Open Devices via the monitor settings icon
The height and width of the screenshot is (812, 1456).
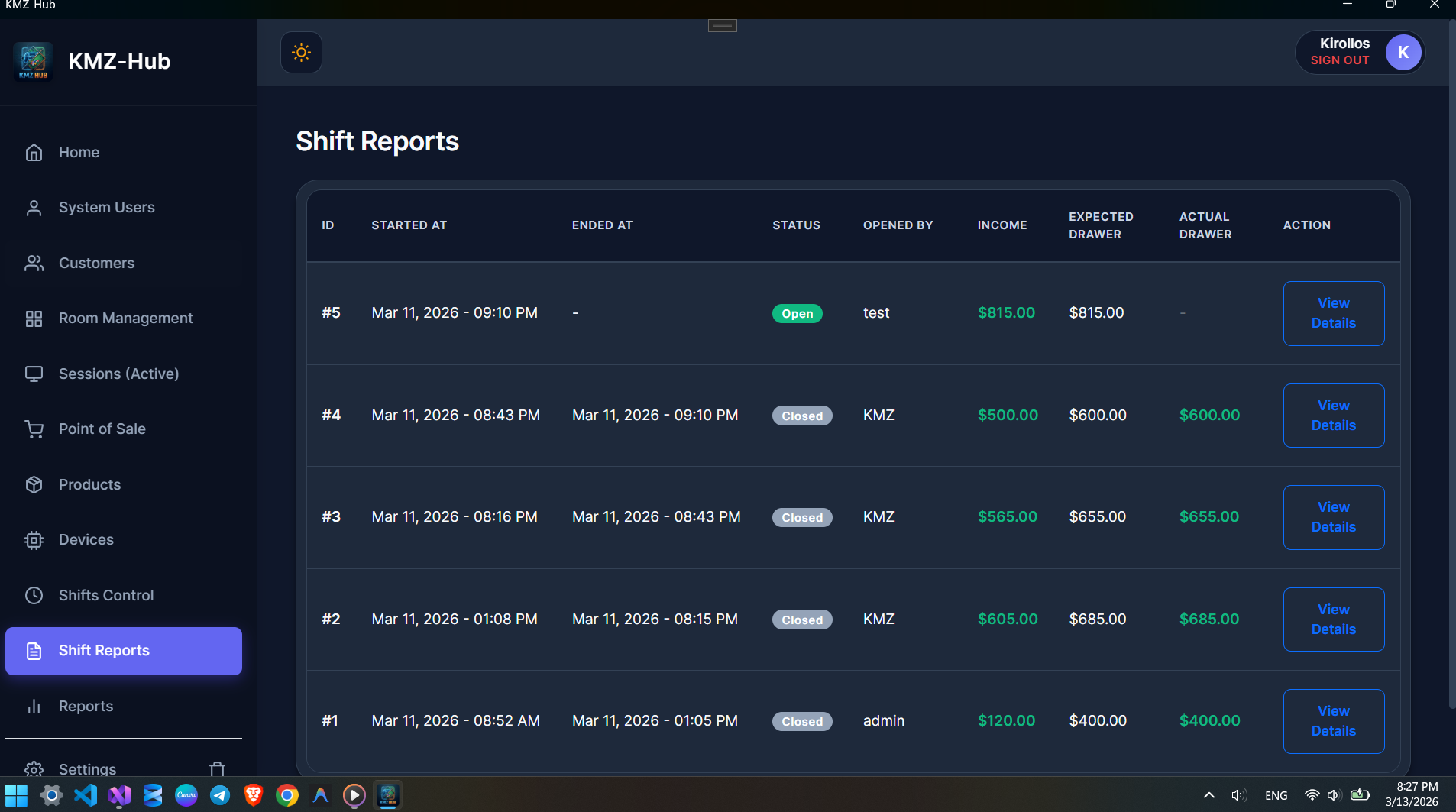[x=34, y=540]
